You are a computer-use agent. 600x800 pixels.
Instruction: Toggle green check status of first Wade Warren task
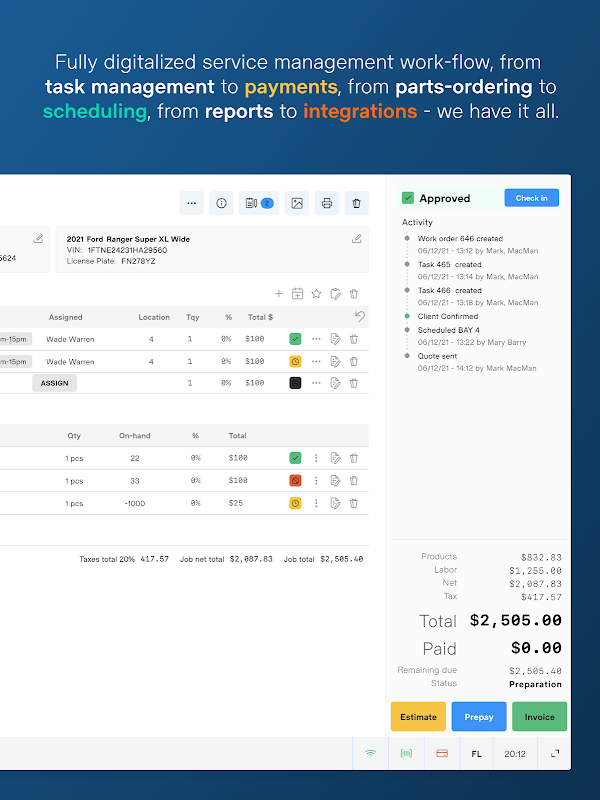point(295,339)
